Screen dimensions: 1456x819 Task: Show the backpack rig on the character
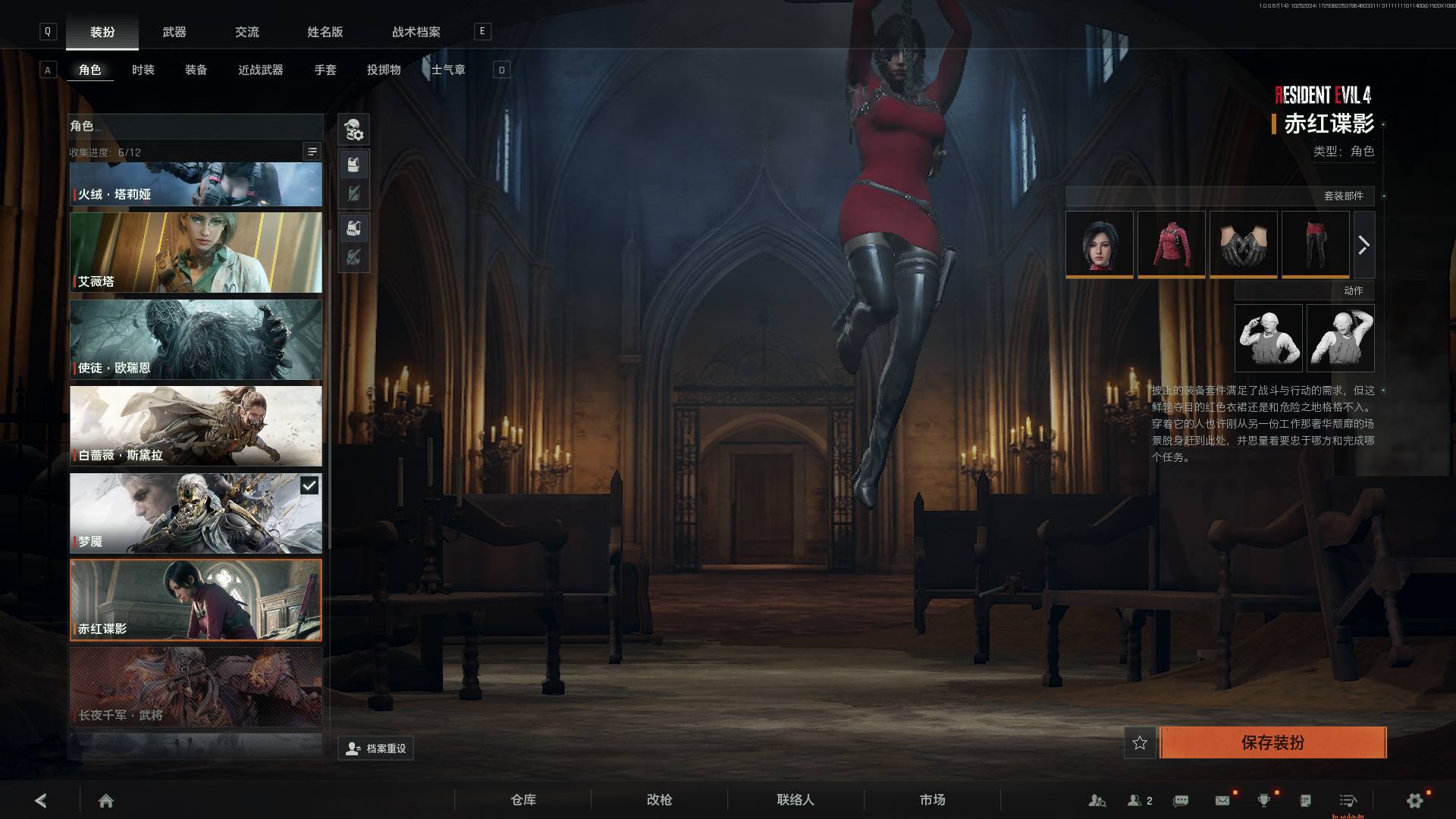pyautogui.click(x=353, y=227)
